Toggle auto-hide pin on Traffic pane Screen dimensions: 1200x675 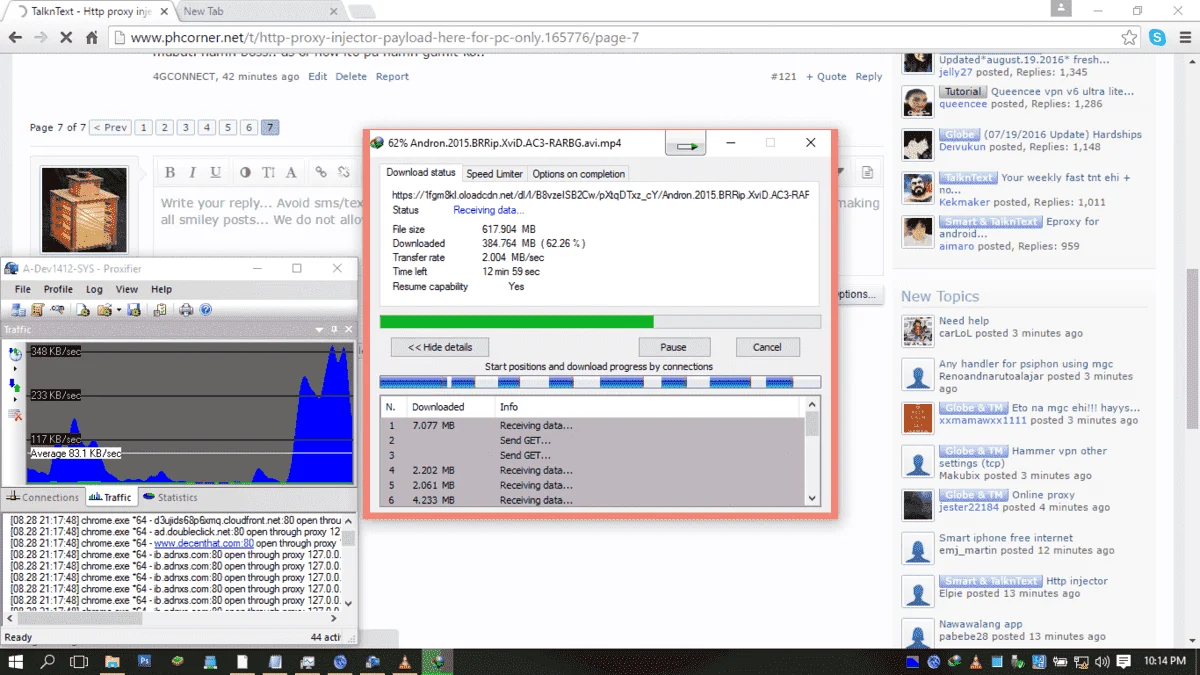[334, 329]
